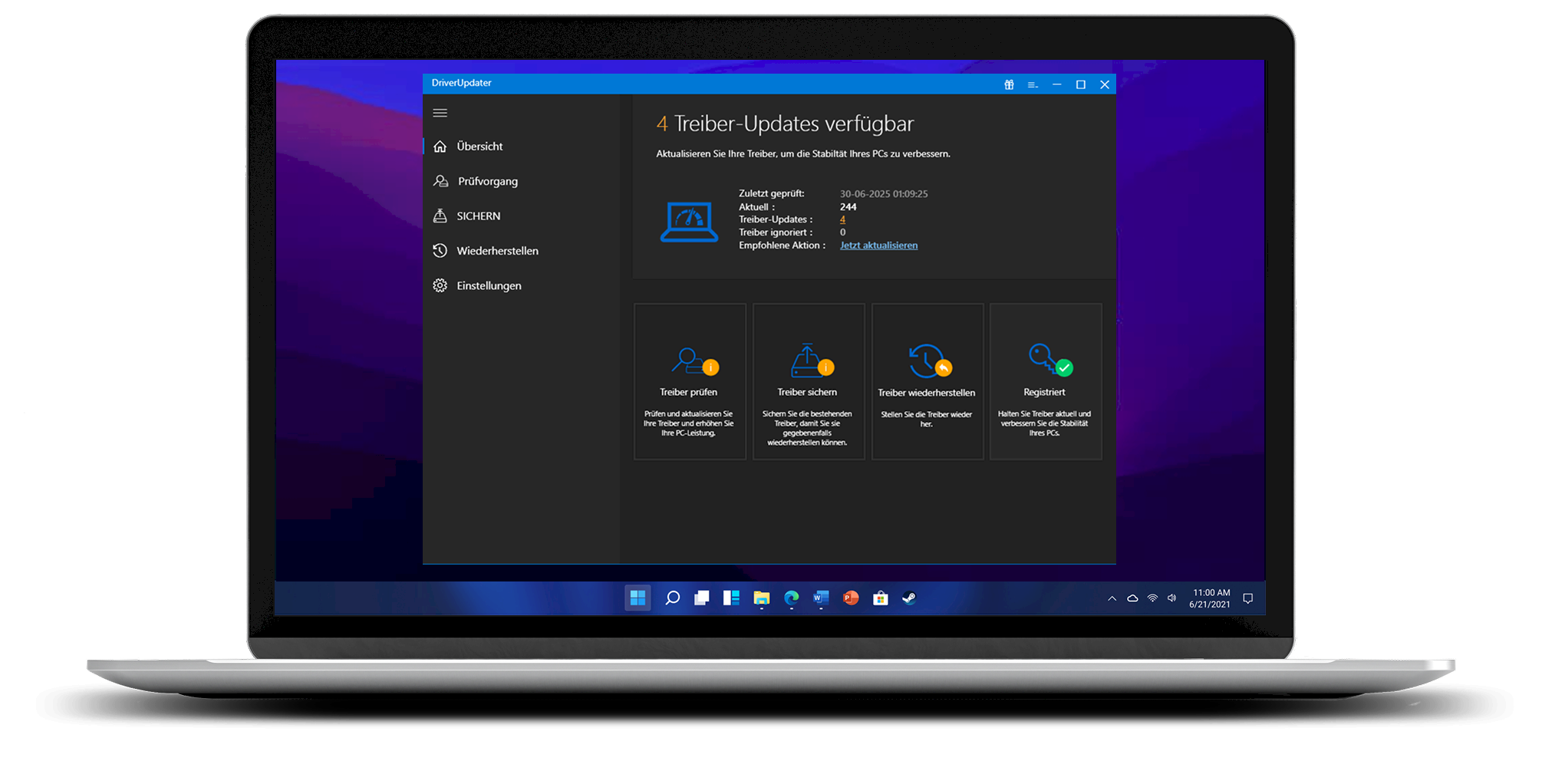This screenshot has height=784, width=1542.
Task: Open the title bar options menu icon
Action: [1033, 84]
